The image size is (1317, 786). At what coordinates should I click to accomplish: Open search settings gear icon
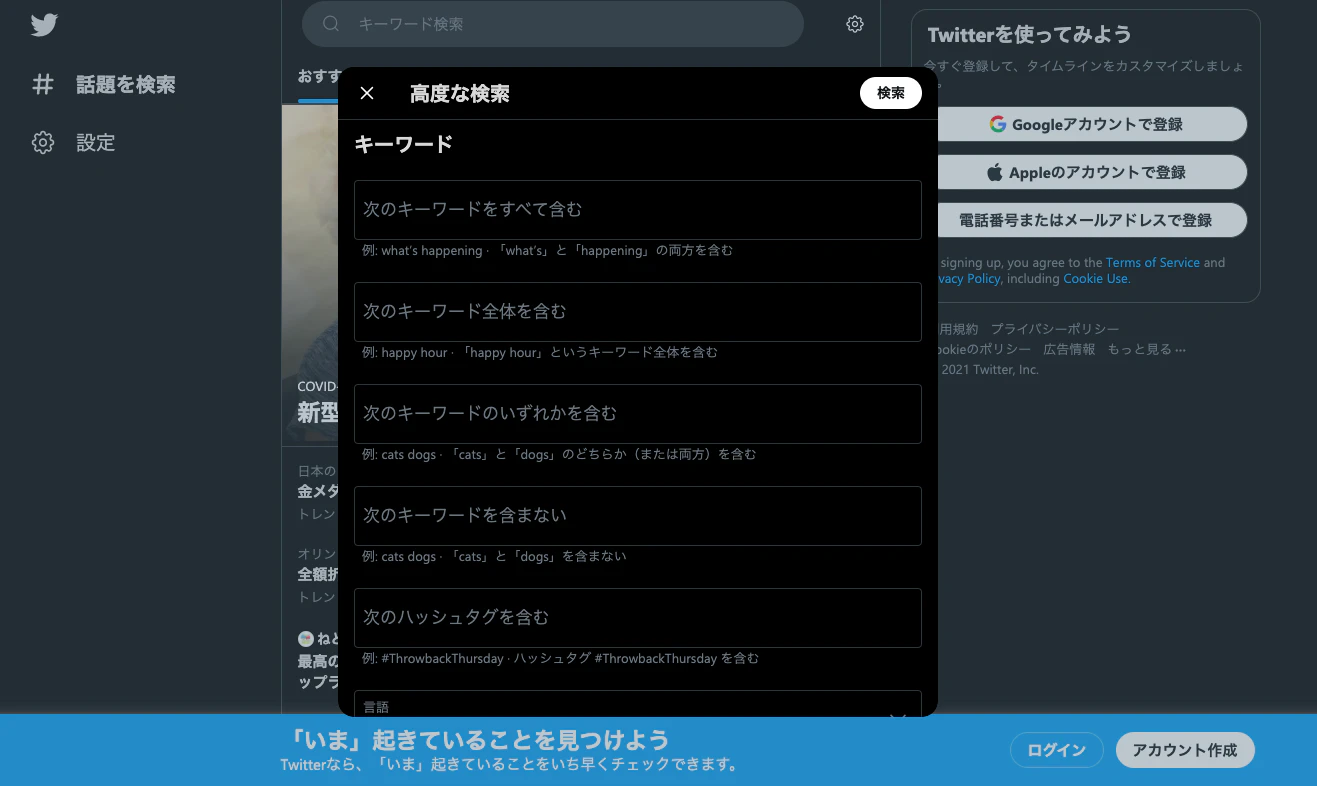pos(855,24)
